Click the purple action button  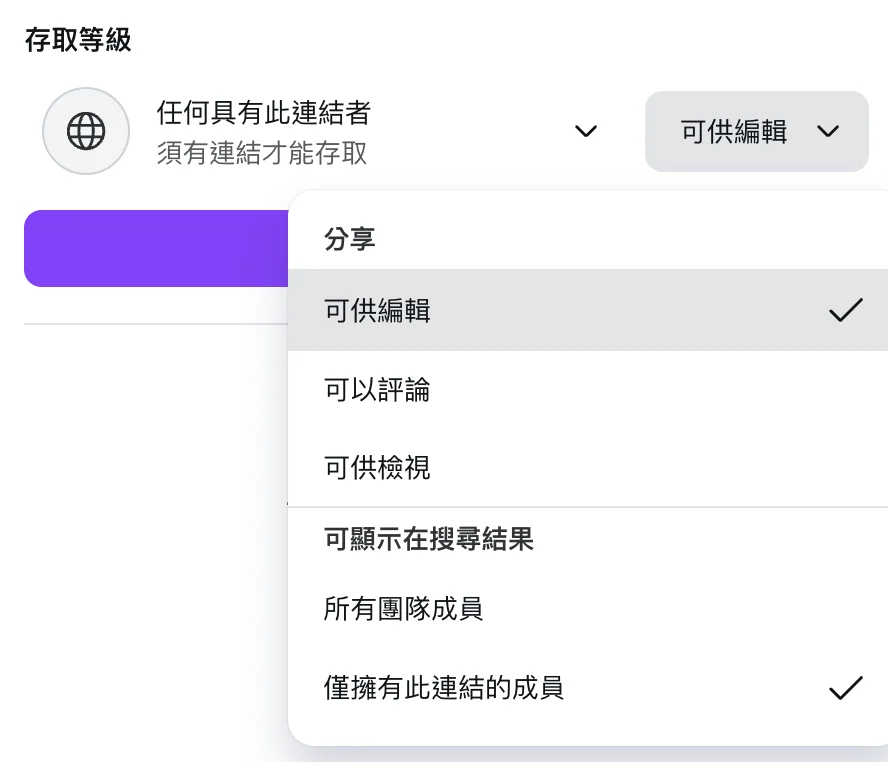(150, 248)
